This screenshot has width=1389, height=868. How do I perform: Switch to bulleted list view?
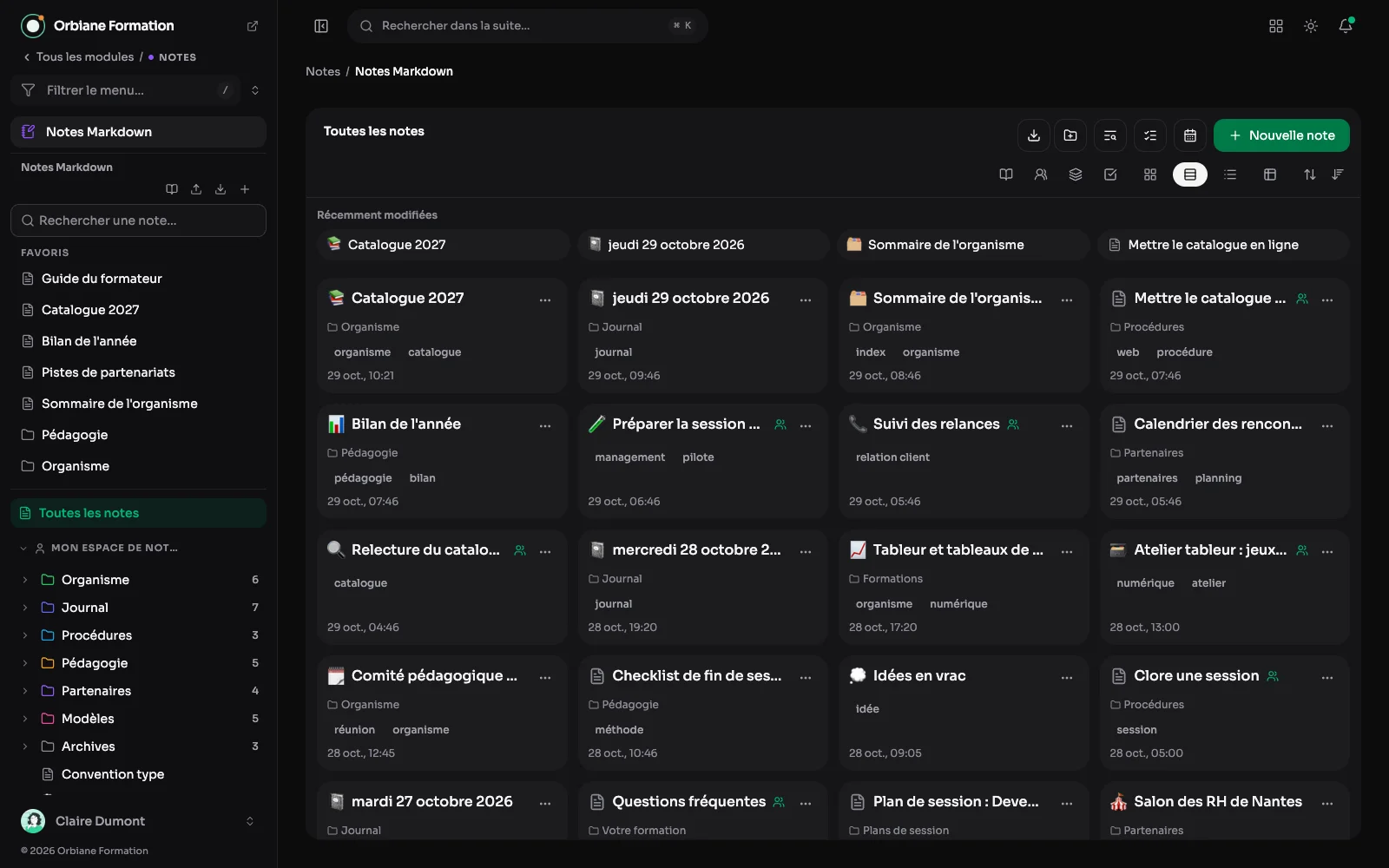click(x=1230, y=174)
